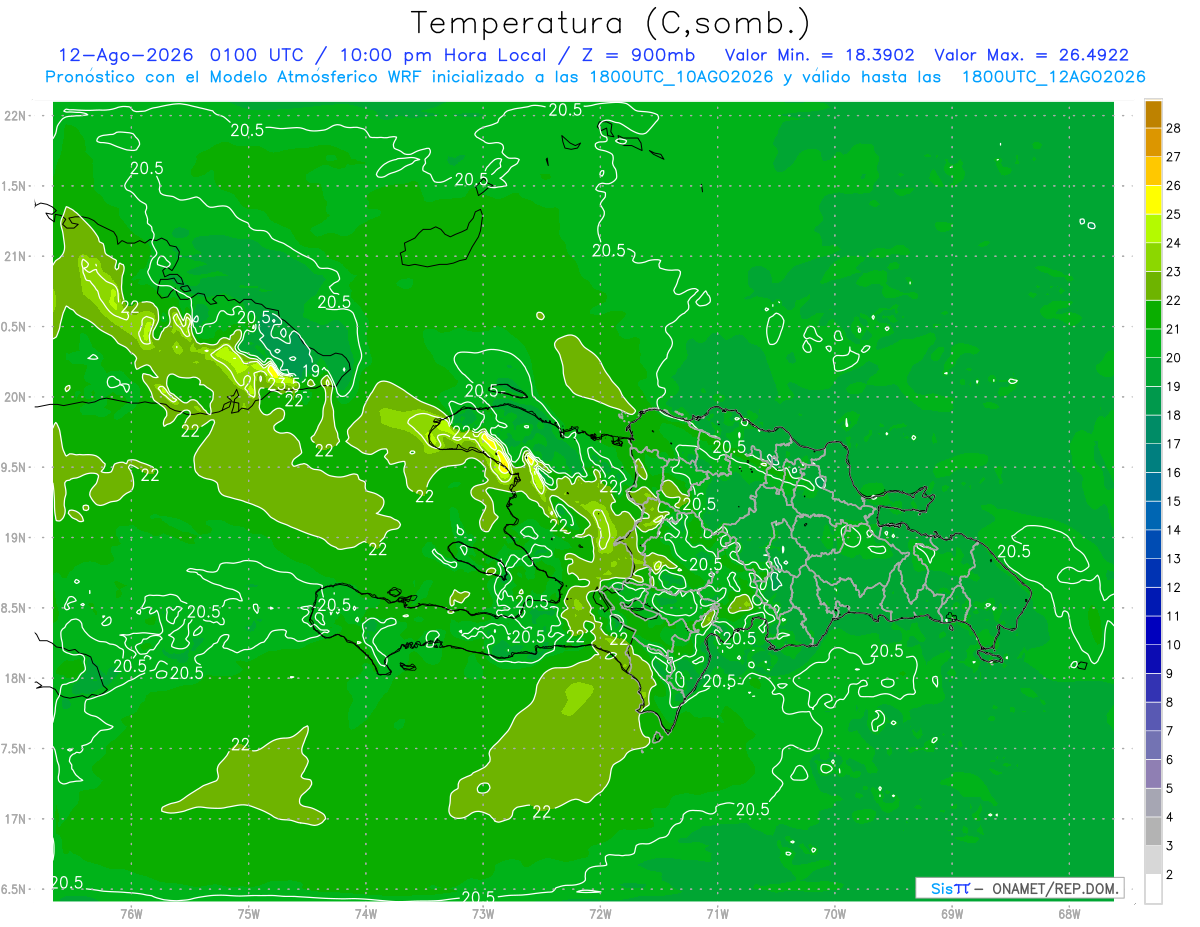Click the "71W" longitude axis label
The image size is (1200, 927).
click(x=717, y=913)
